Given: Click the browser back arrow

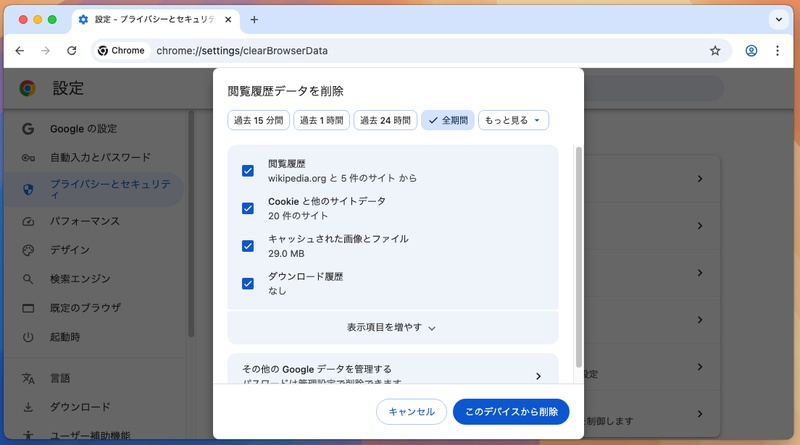Looking at the screenshot, I should (x=19, y=51).
